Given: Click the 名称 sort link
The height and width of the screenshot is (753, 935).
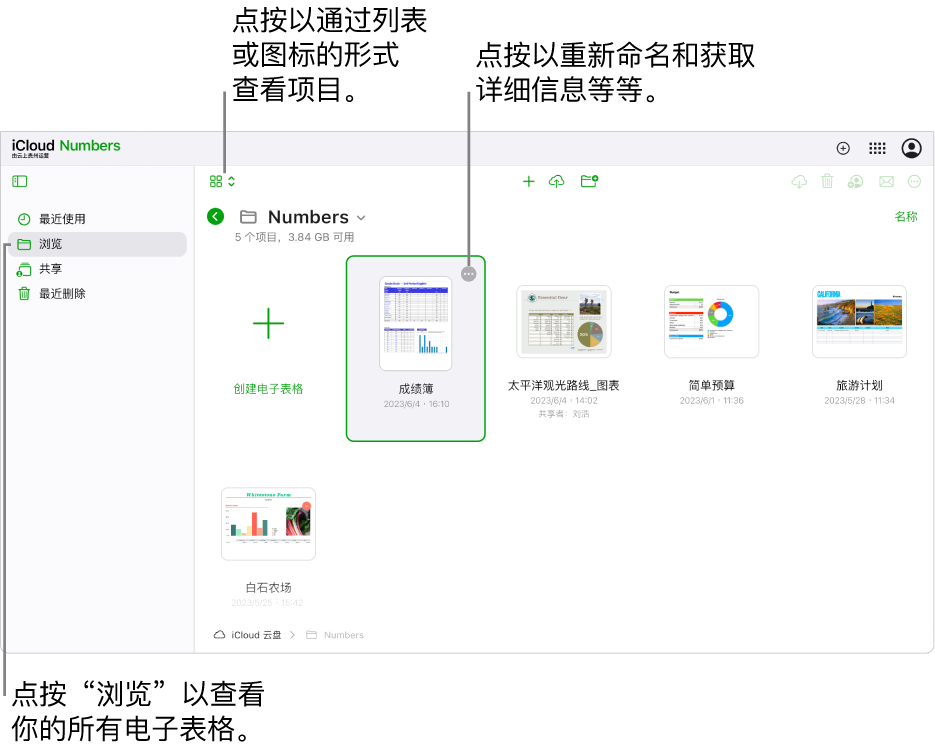Looking at the screenshot, I should coord(906,216).
